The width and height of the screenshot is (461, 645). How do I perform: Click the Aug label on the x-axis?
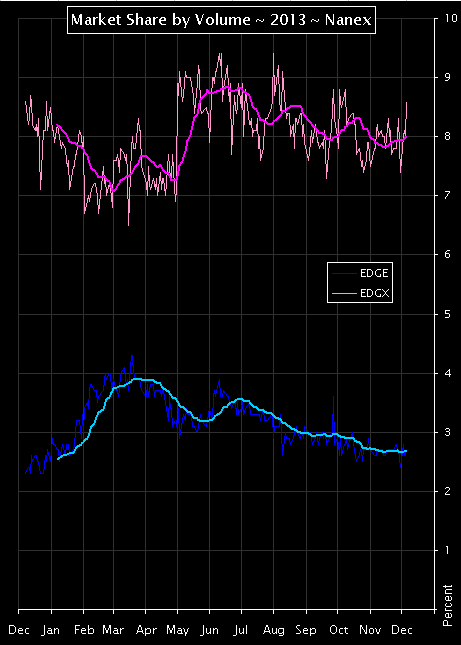point(273,631)
